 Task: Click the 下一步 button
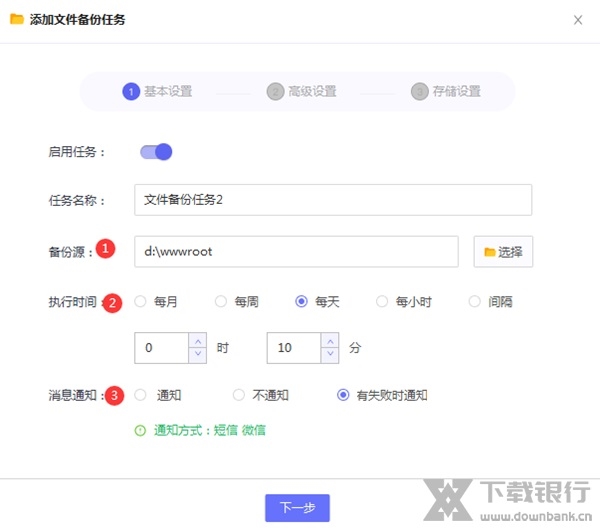[297, 508]
